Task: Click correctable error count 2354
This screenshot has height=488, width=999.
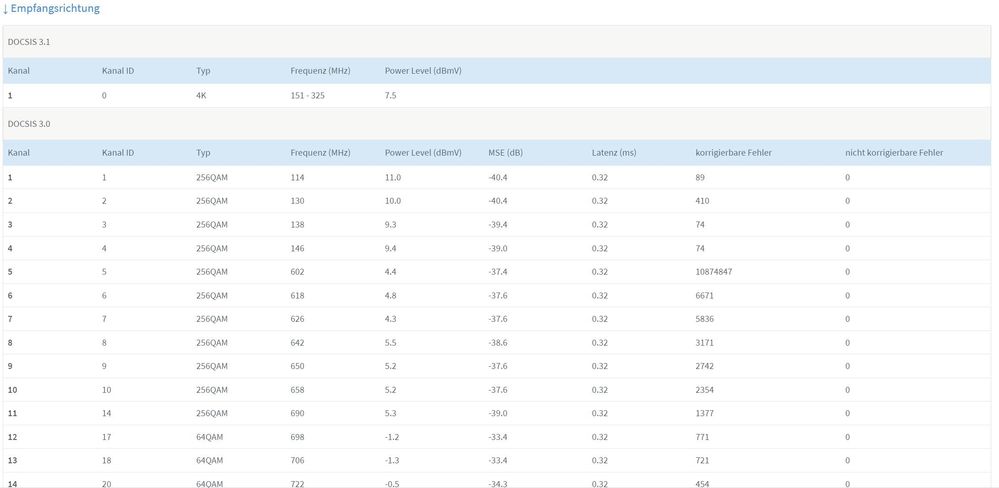Action: point(705,389)
